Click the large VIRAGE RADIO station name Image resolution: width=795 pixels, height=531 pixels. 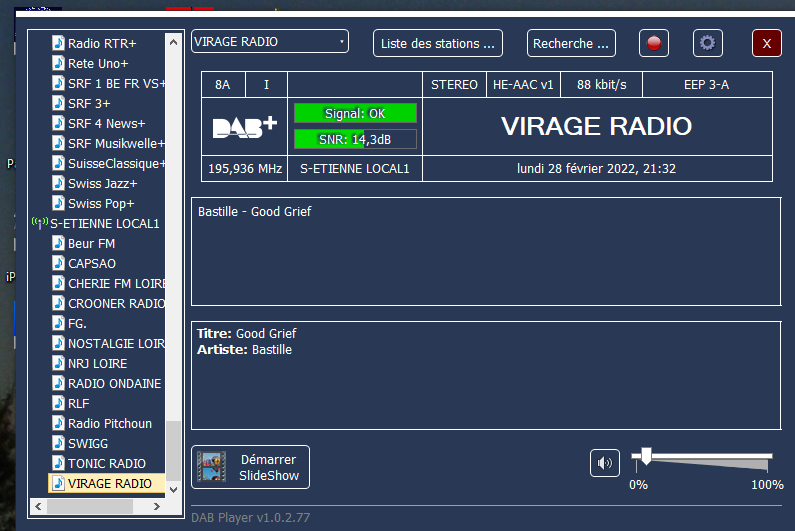597,126
